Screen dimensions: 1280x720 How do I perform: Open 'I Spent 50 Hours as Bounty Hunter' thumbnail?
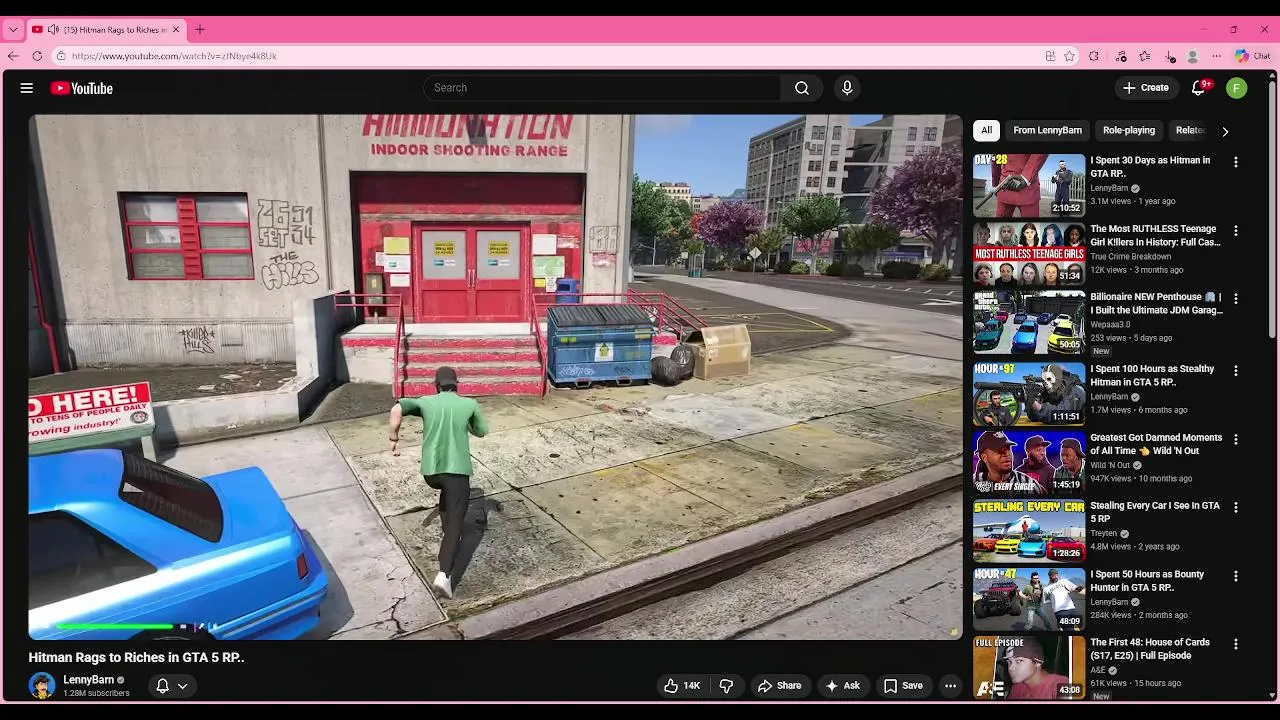point(1029,599)
